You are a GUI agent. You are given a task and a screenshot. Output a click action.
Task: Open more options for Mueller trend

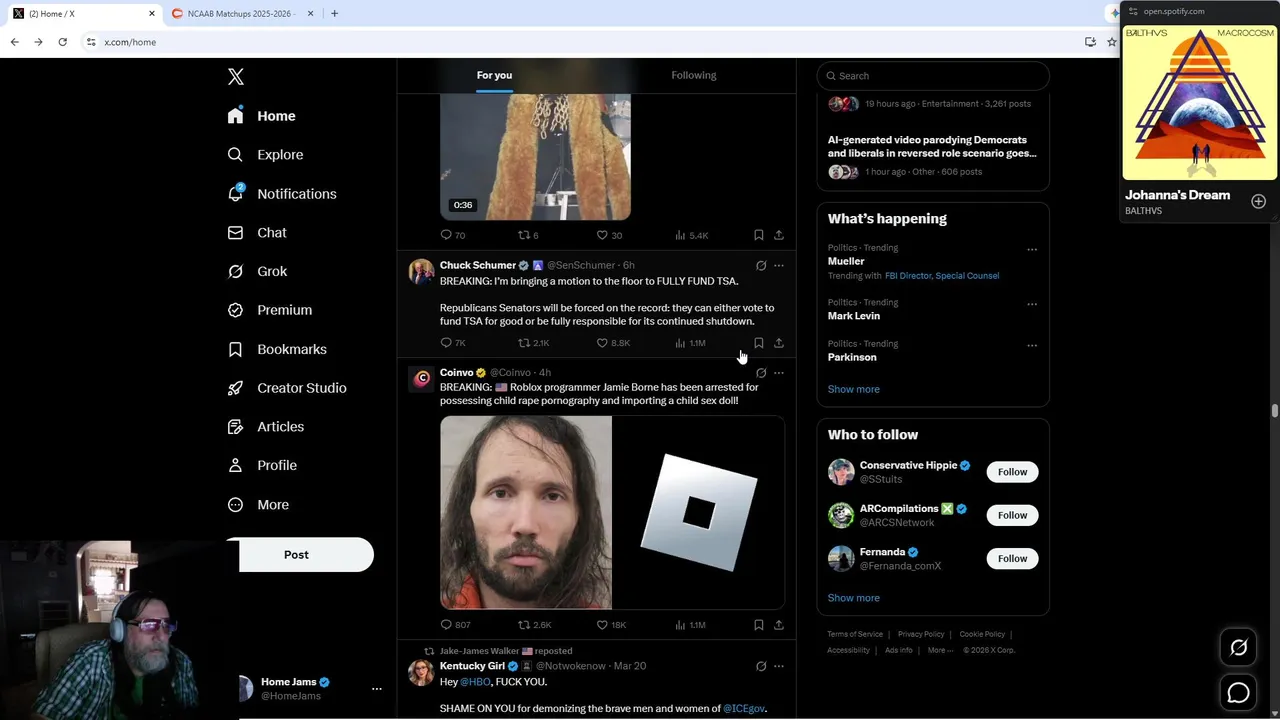click(1032, 250)
